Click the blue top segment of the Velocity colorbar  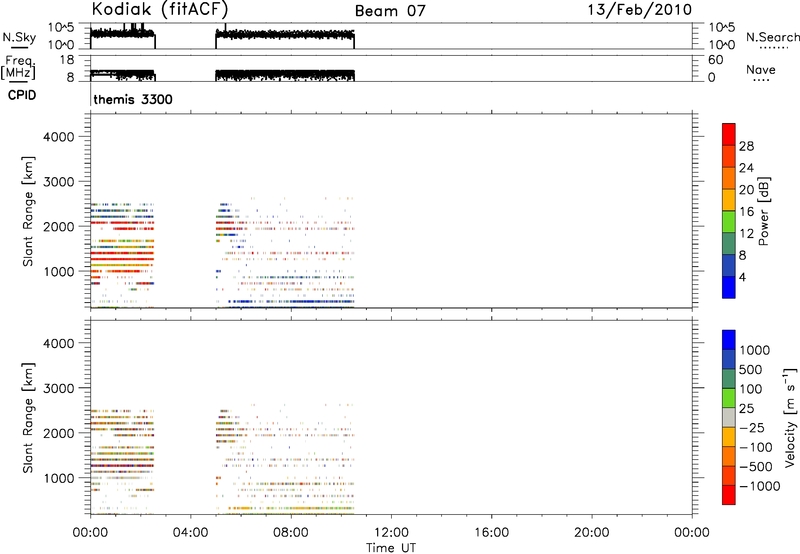(729, 340)
